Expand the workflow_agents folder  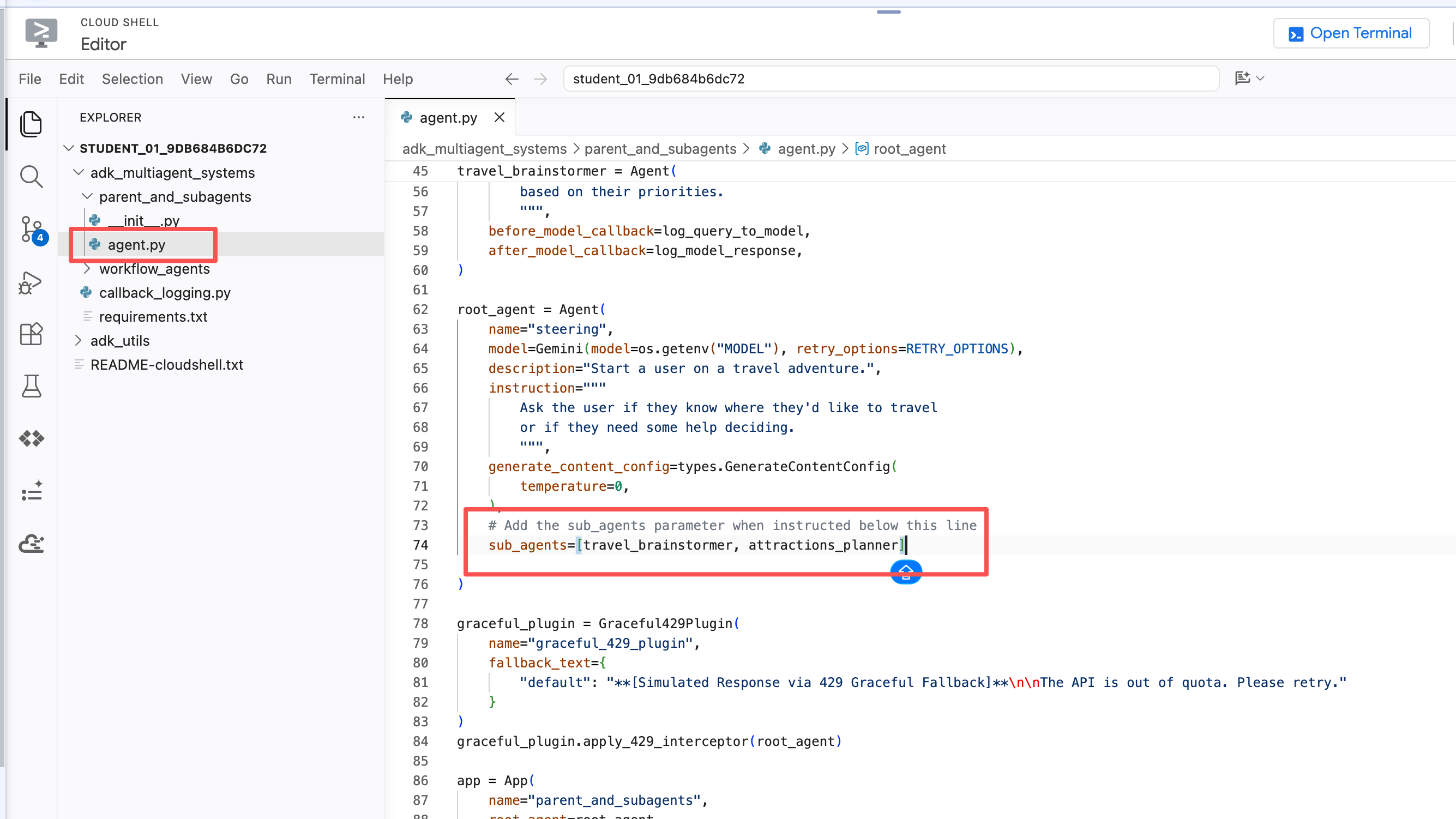[87, 268]
